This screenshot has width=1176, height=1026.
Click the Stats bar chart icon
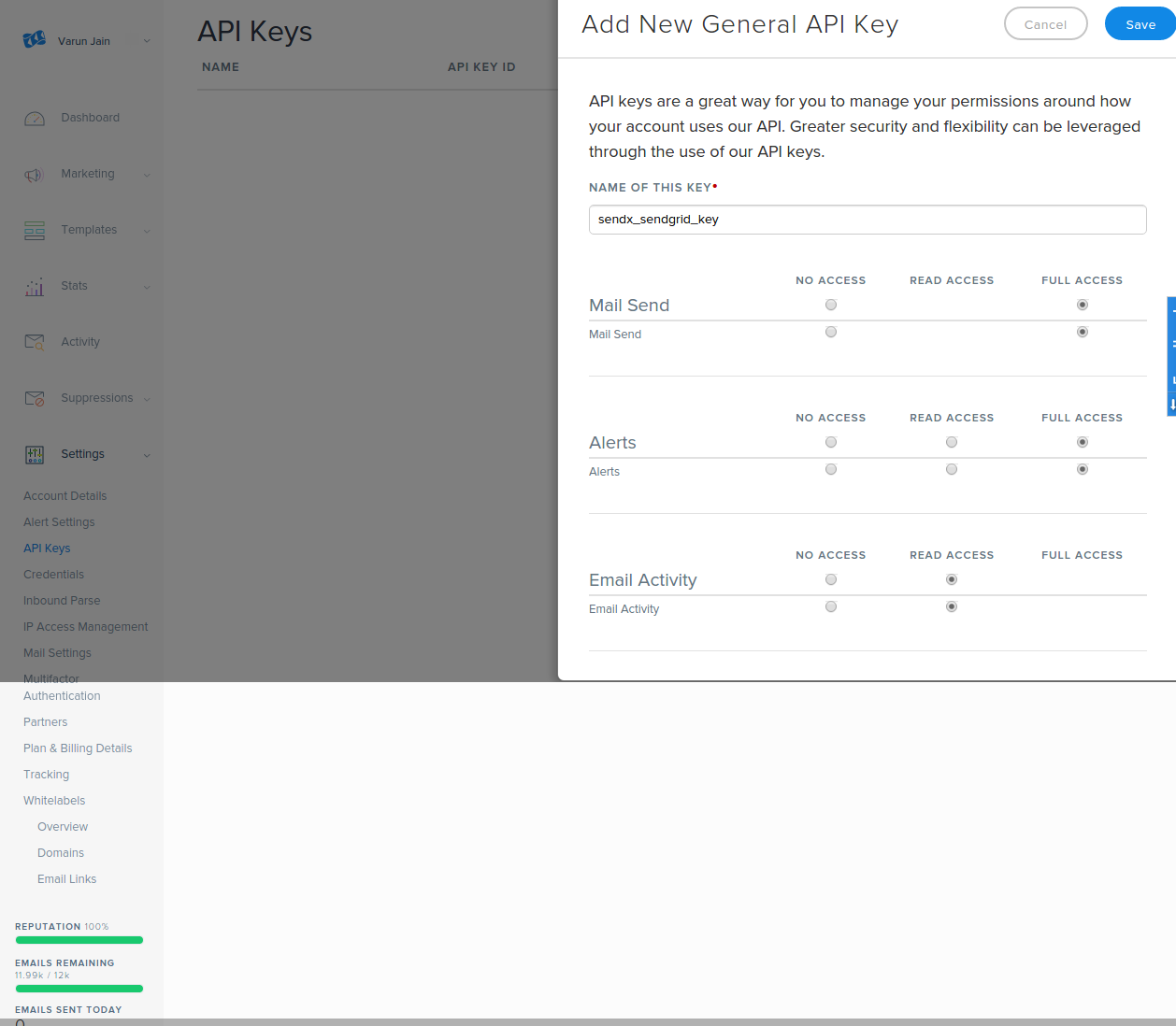click(35, 287)
